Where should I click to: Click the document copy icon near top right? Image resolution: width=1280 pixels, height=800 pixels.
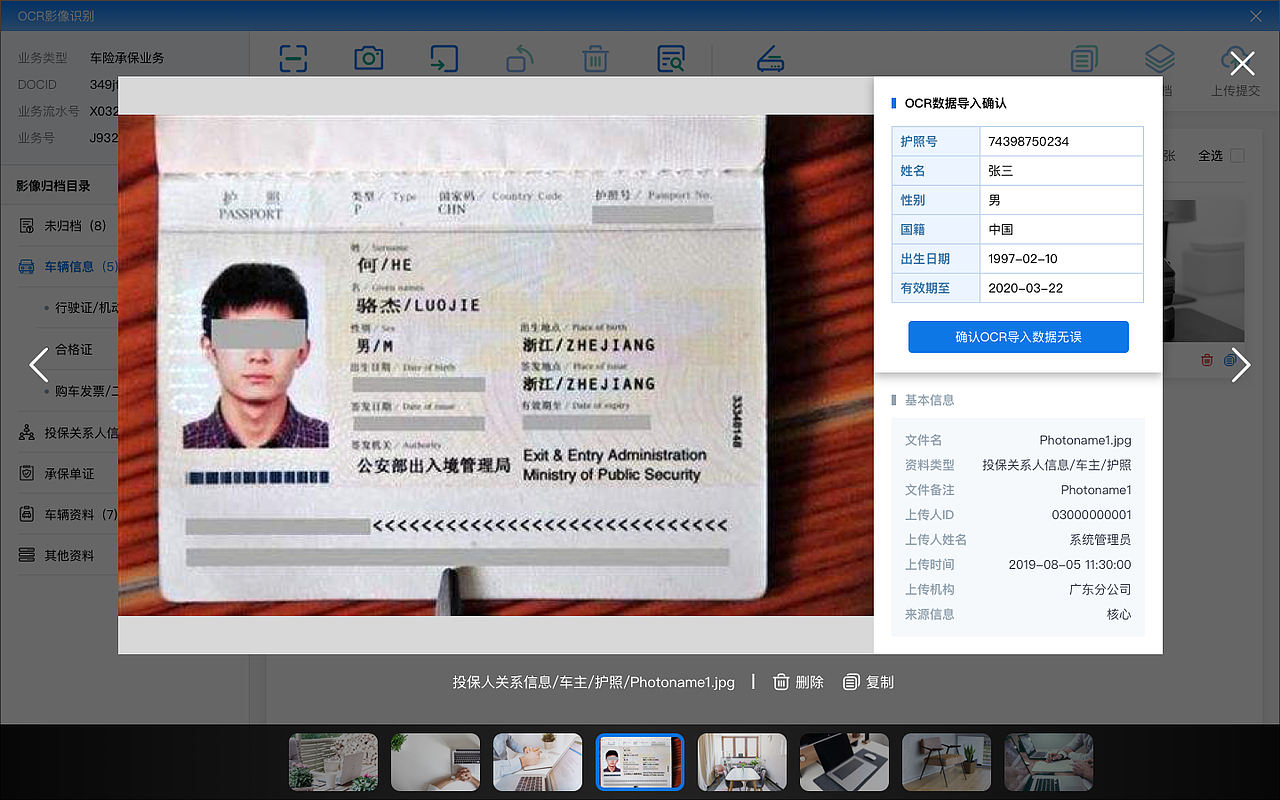pyautogui.click(x=1083, y=59)
